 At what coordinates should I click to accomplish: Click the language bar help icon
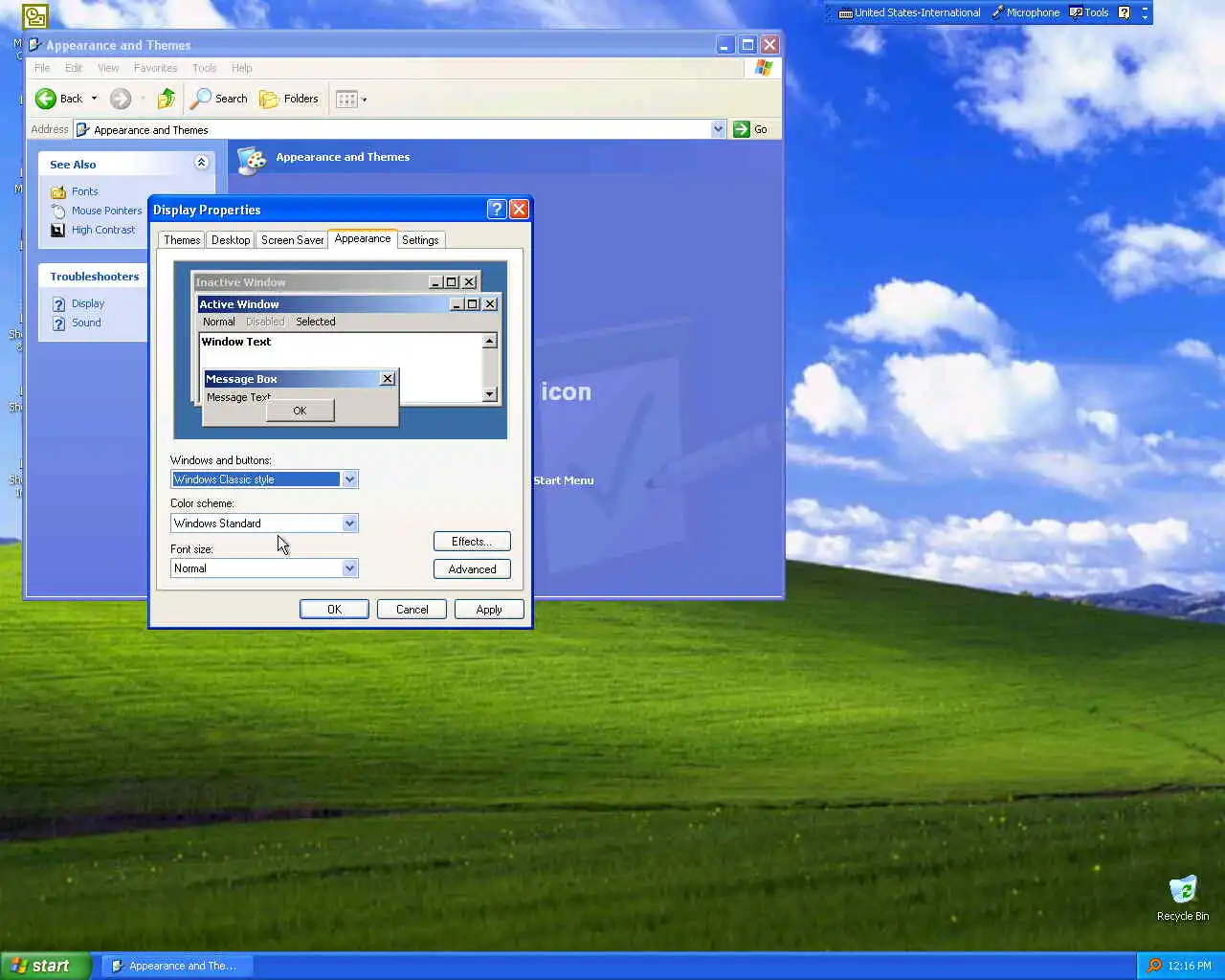pos(1124,12)
